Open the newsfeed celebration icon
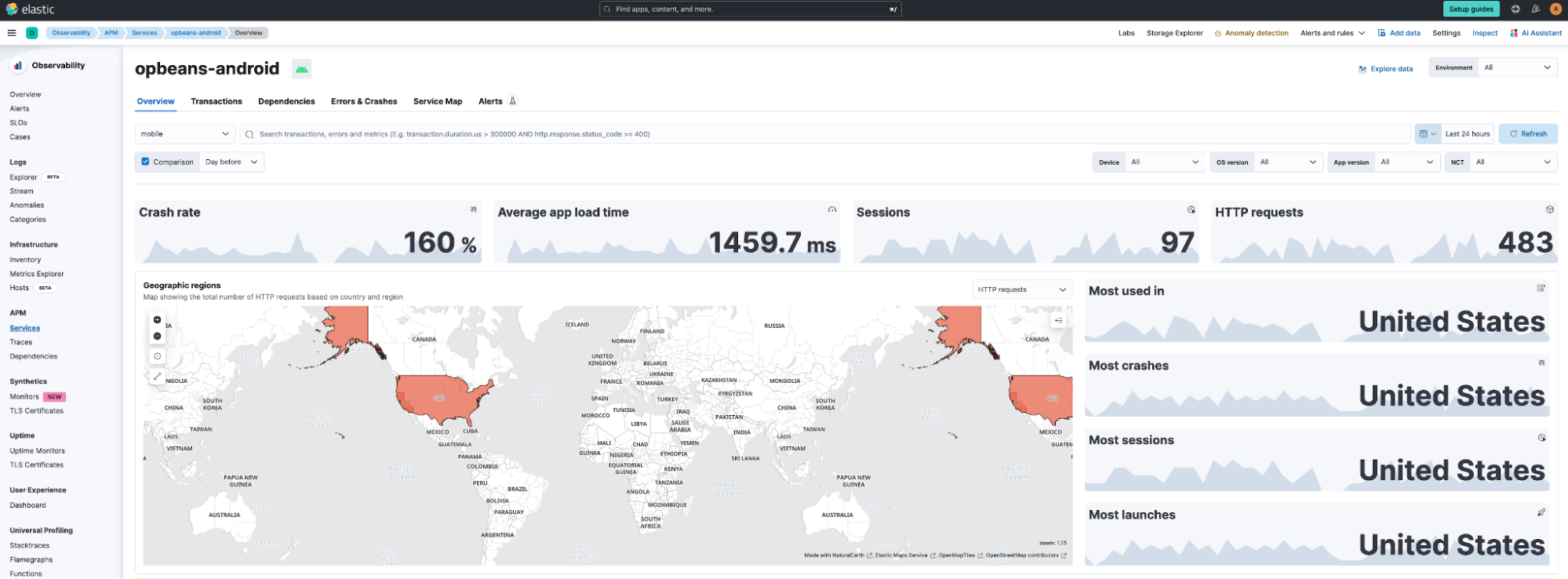 coord(1536,9)
